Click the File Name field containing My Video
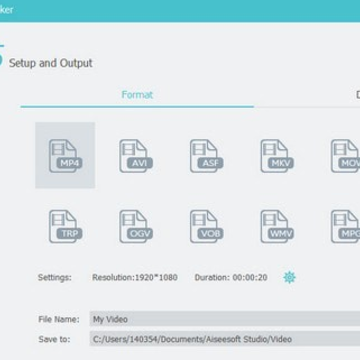 click(x=225, y=319)
